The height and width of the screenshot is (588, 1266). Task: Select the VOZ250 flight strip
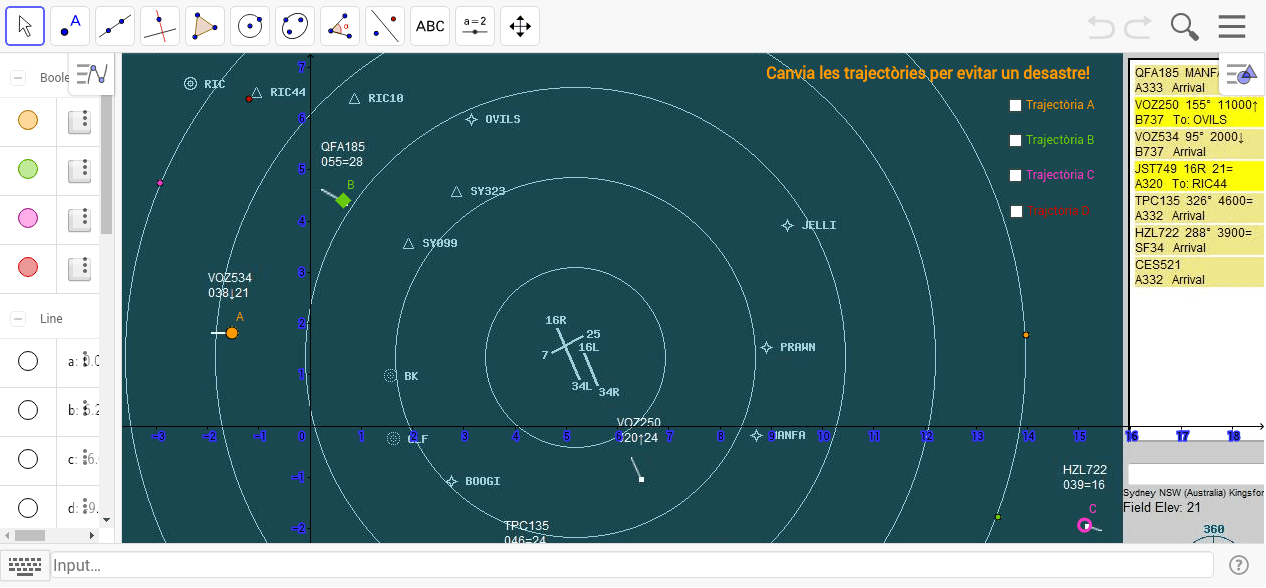[x=1198, y=112]
